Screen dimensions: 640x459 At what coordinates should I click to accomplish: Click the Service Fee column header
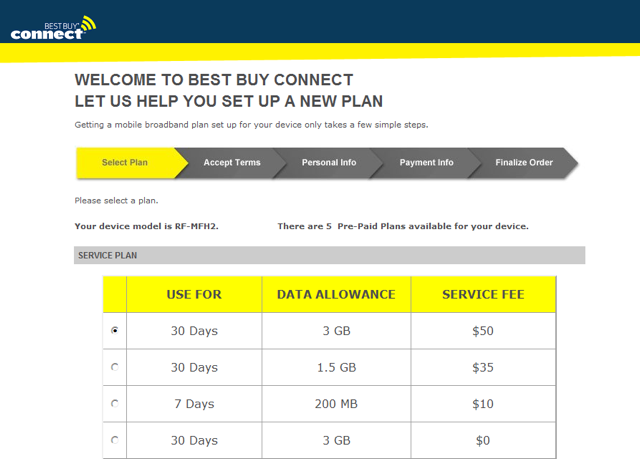coord(483,294)
